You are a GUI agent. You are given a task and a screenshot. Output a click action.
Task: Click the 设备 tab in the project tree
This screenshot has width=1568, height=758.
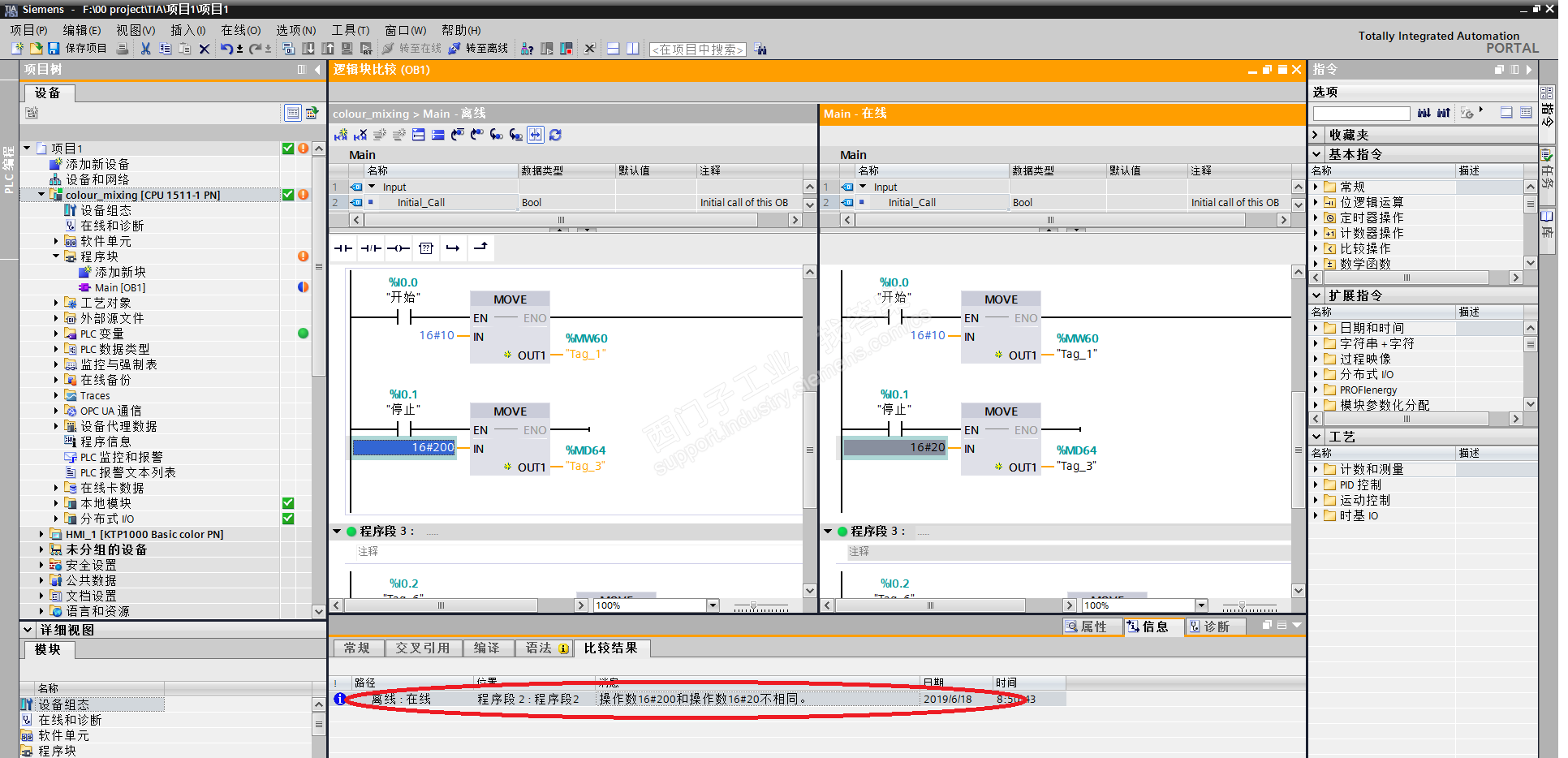[x=48, y=93]
